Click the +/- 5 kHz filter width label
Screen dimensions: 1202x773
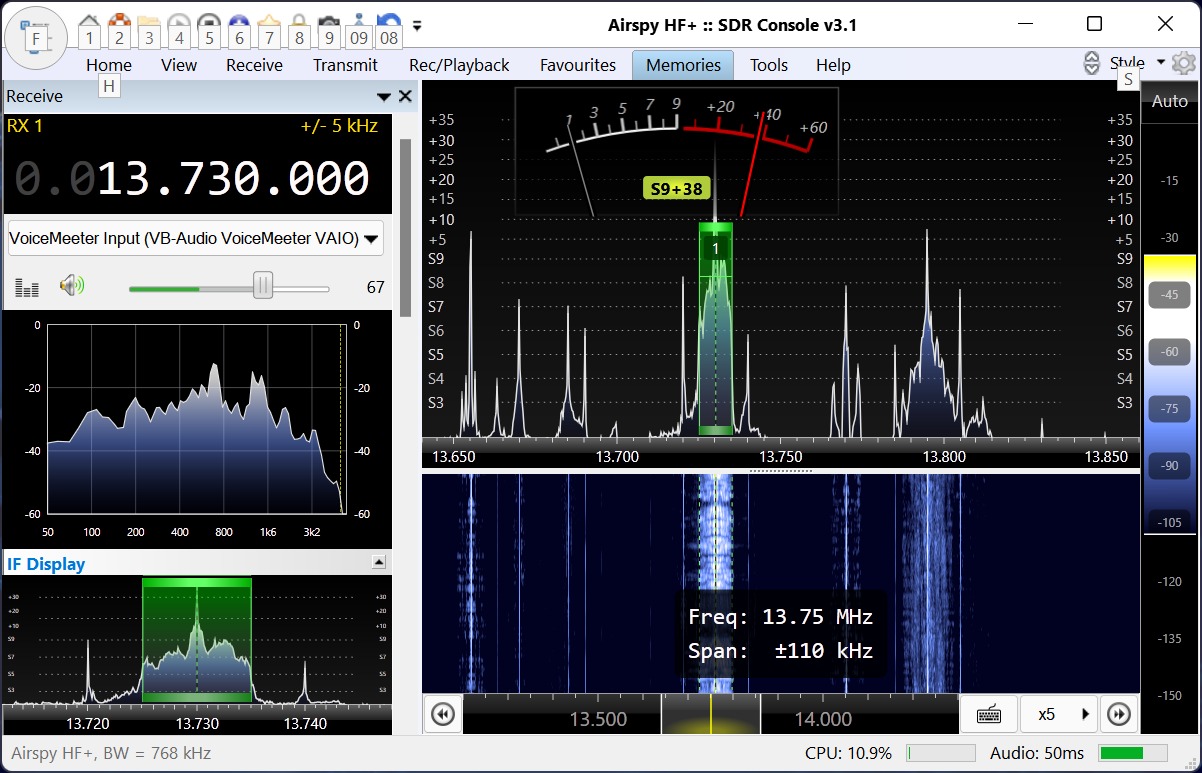click(339, 126)
